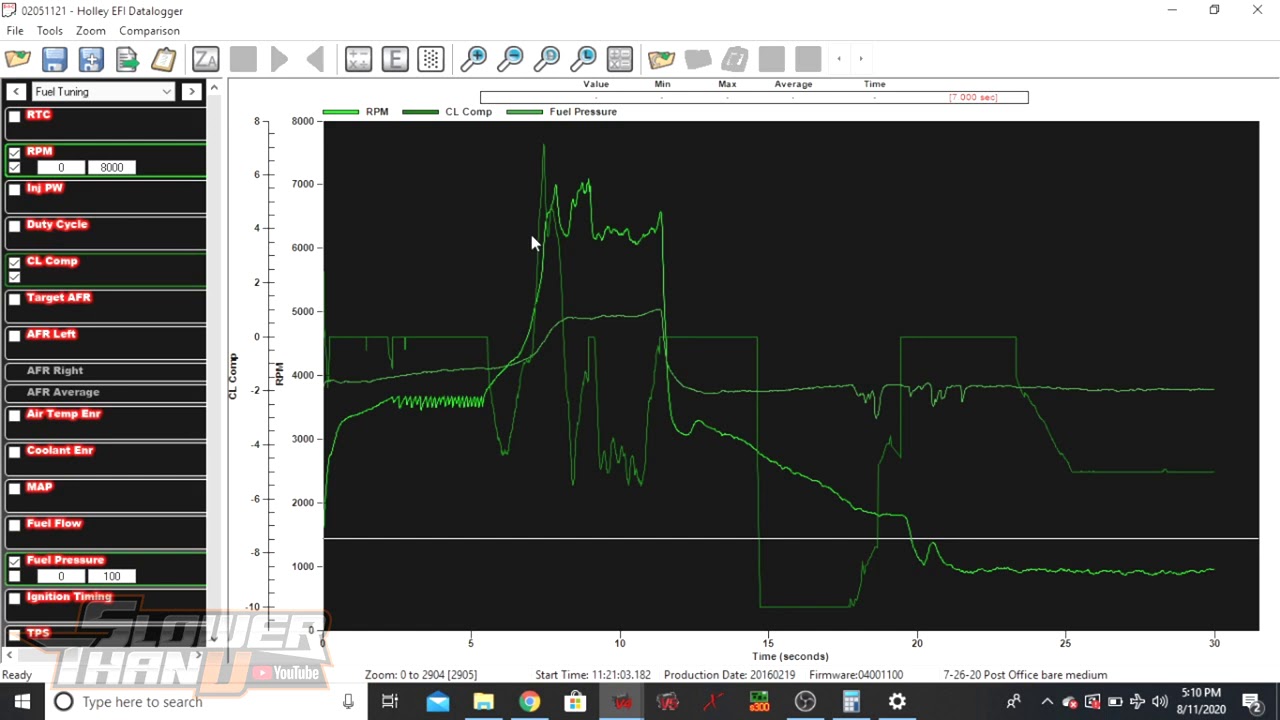The width and height of the screenshot is (1280, 720).
Task: Click the CL Comp legend entry
Action: [x=447, y=112]
